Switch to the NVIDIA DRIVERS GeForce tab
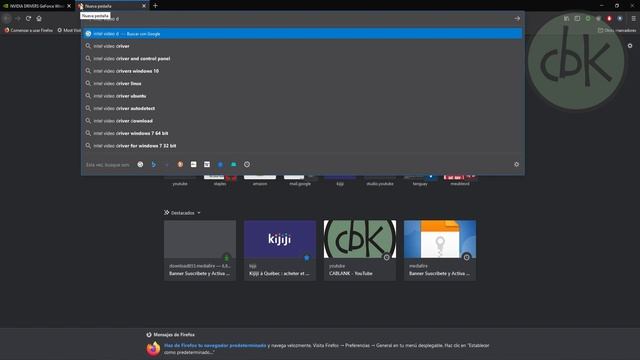The height and width of the screenshot is (360, 640). pos(37,6)
